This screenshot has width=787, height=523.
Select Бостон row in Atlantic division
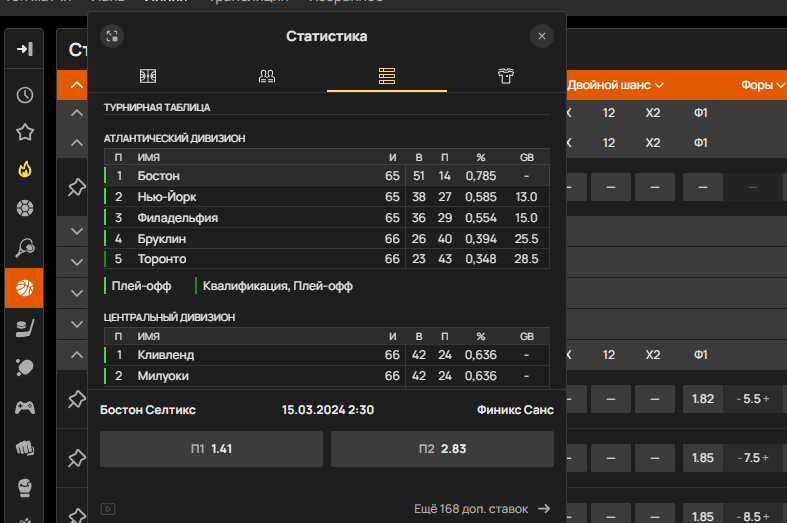click(327, 176)
